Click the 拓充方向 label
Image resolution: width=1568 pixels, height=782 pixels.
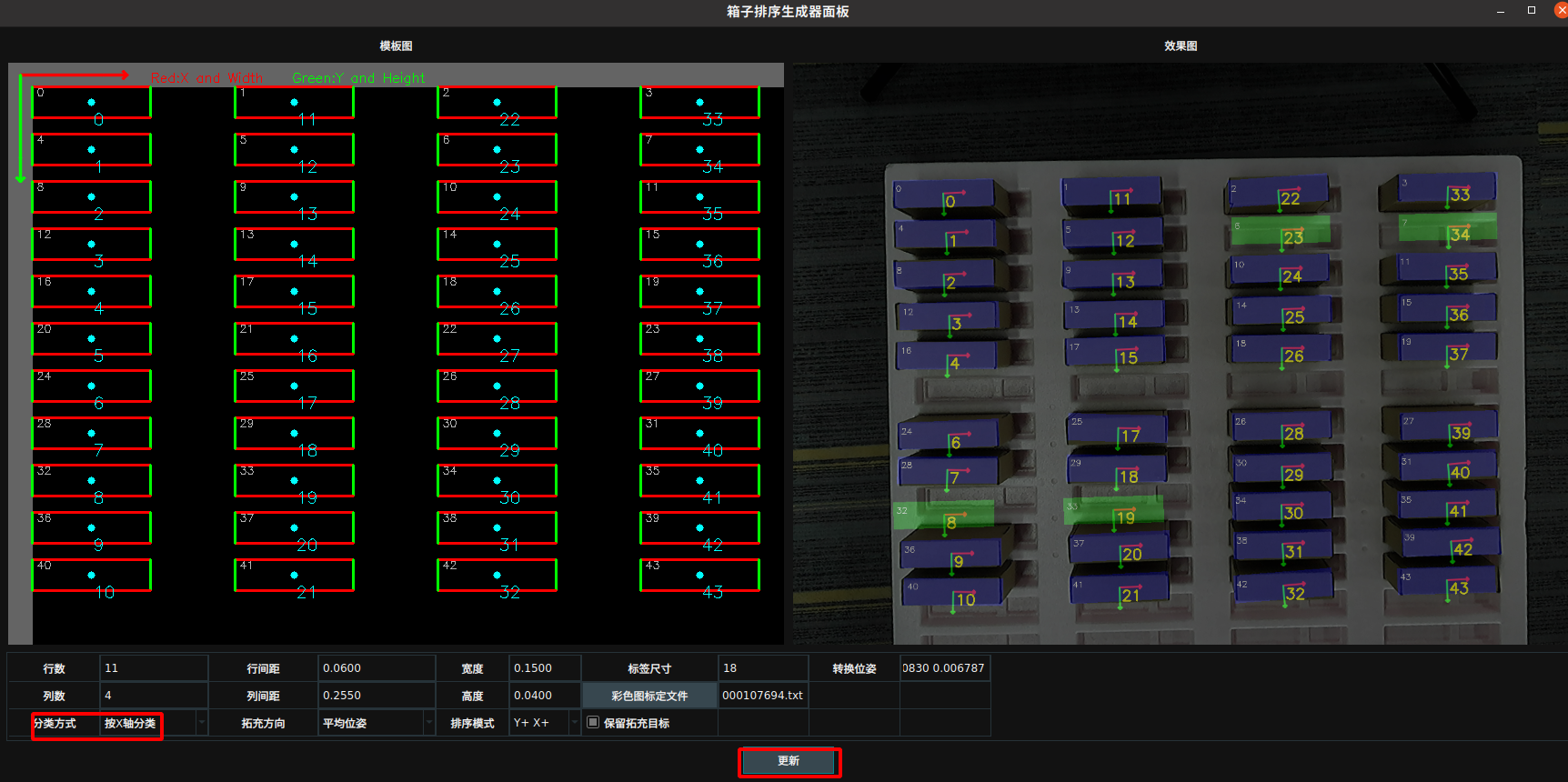click(263, 723)
